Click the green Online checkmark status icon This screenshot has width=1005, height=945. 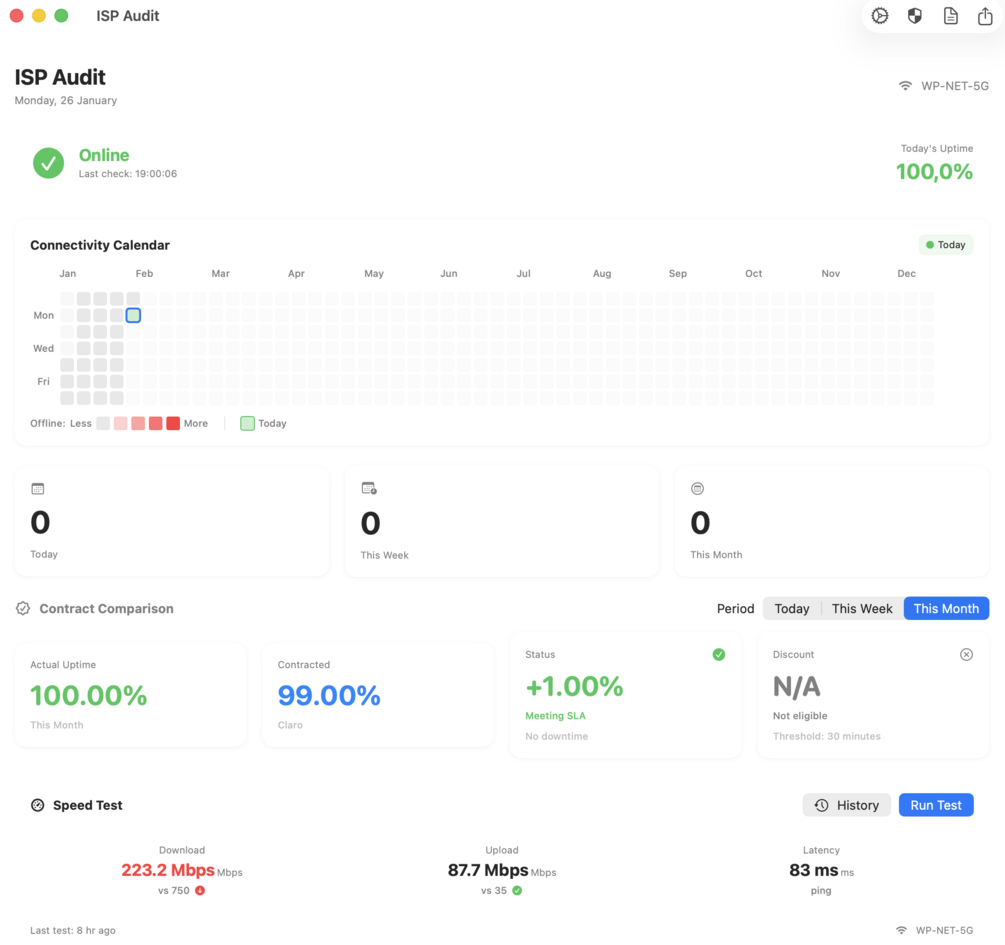click(x=49, y=163)
